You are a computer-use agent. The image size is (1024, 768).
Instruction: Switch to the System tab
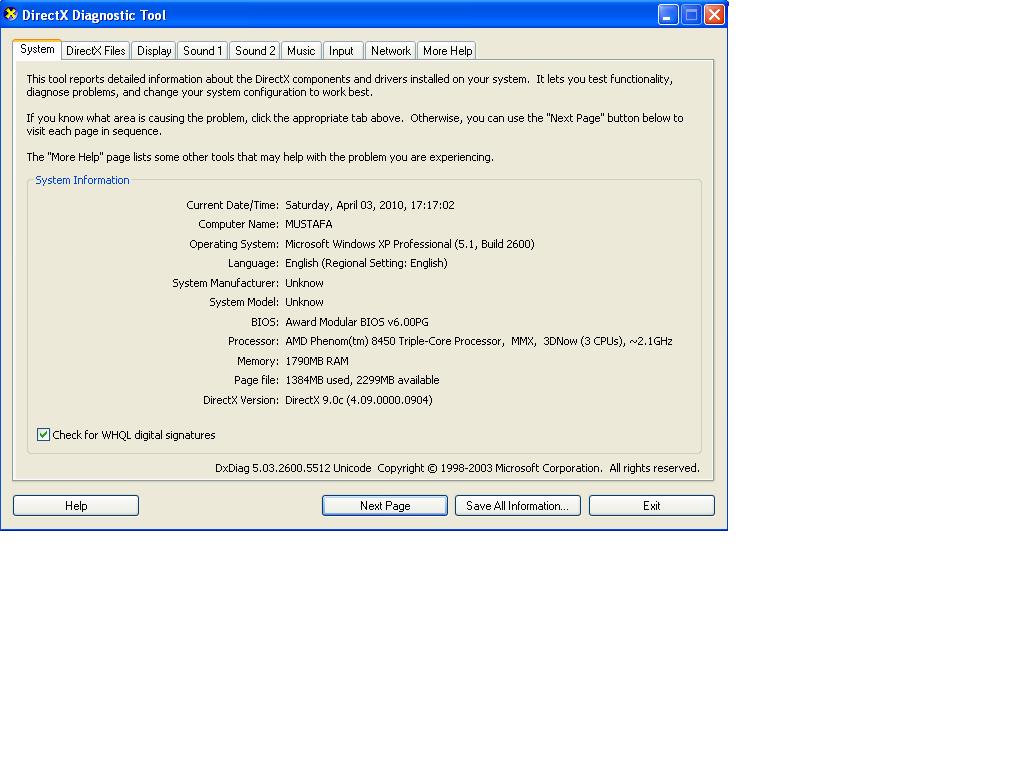coord(37,49)
